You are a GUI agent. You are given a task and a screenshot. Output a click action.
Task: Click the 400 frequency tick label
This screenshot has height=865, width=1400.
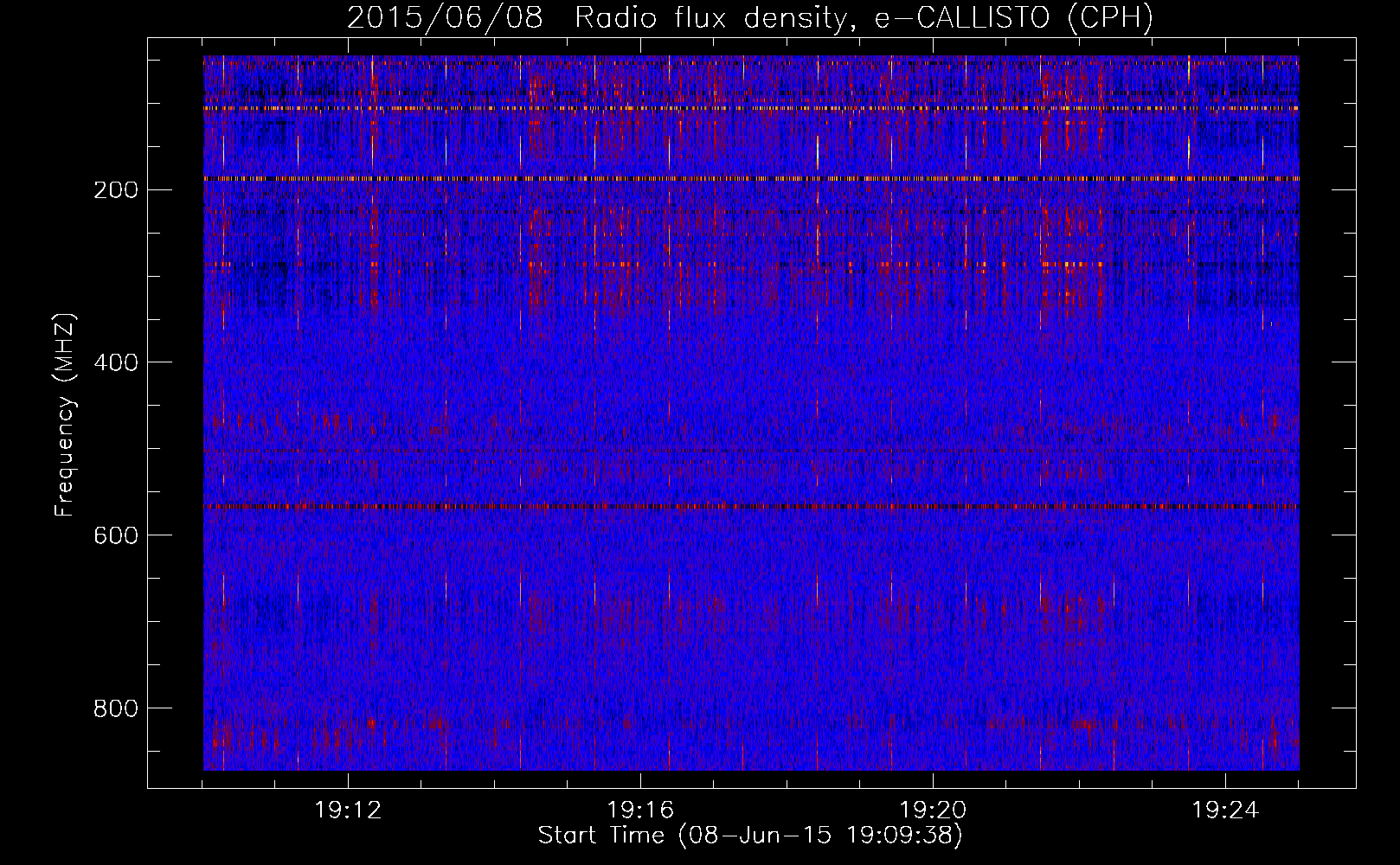[x=116, y=362]
